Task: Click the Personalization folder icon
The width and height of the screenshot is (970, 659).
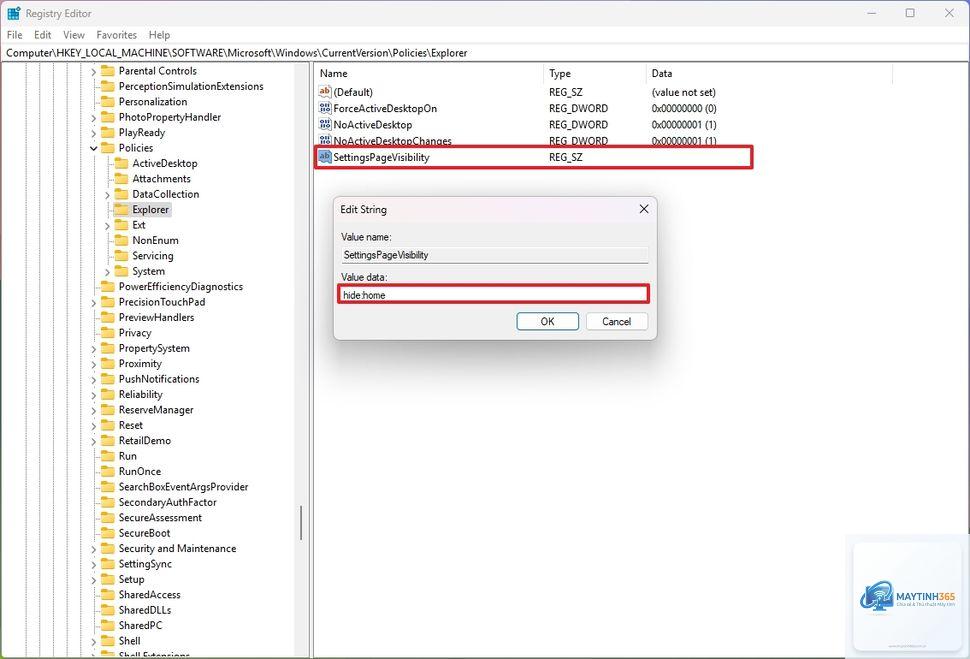Action: click(108, 101)
